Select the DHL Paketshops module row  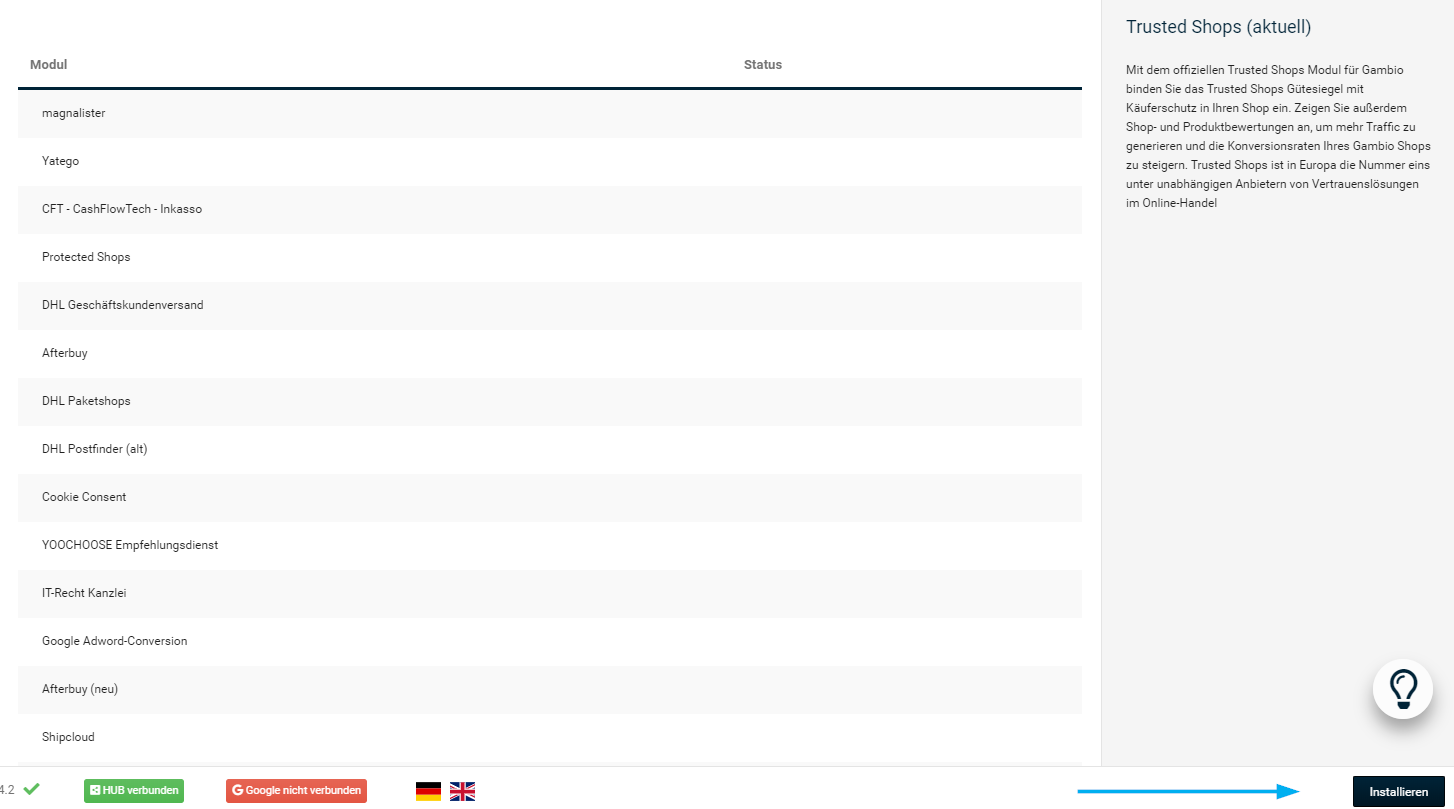(x=550, y=402)
